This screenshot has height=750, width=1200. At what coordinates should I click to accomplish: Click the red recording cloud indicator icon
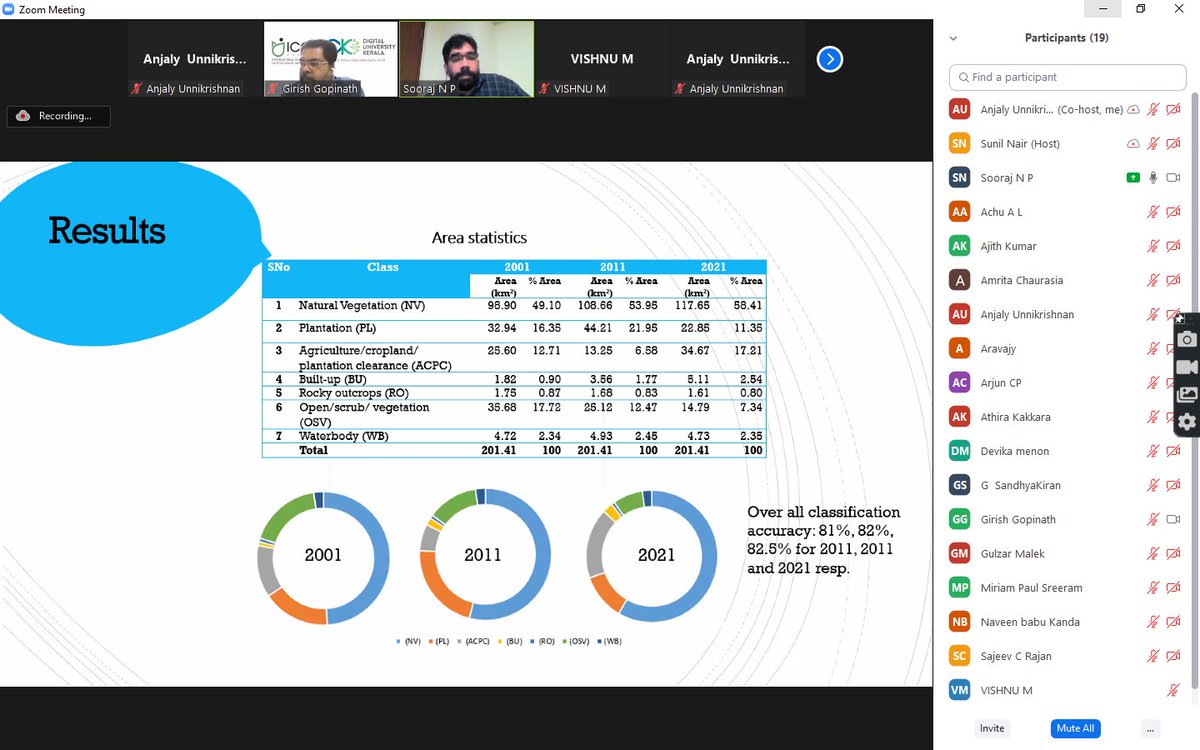click(x=23, y=116)
